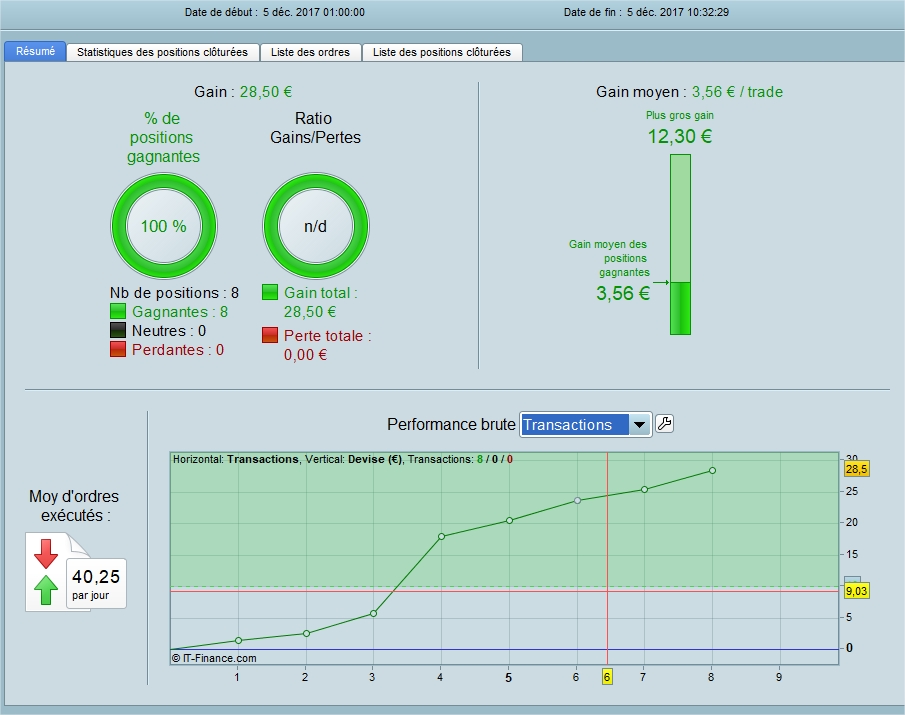
Task: Expand the Transactions dropdown arrow
Action: [x=640, y=425]
